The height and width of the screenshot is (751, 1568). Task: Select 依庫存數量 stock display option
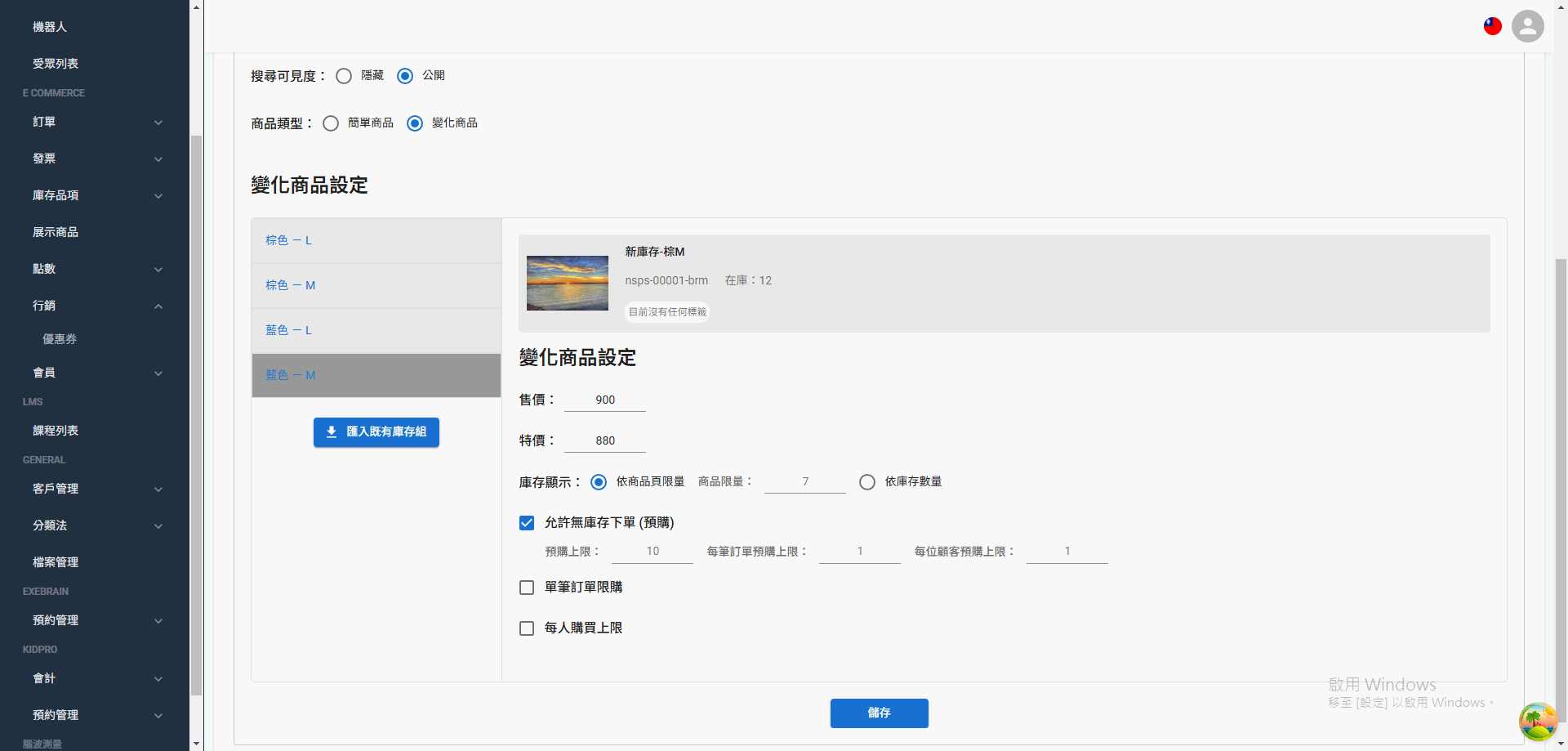pos(867,482)
